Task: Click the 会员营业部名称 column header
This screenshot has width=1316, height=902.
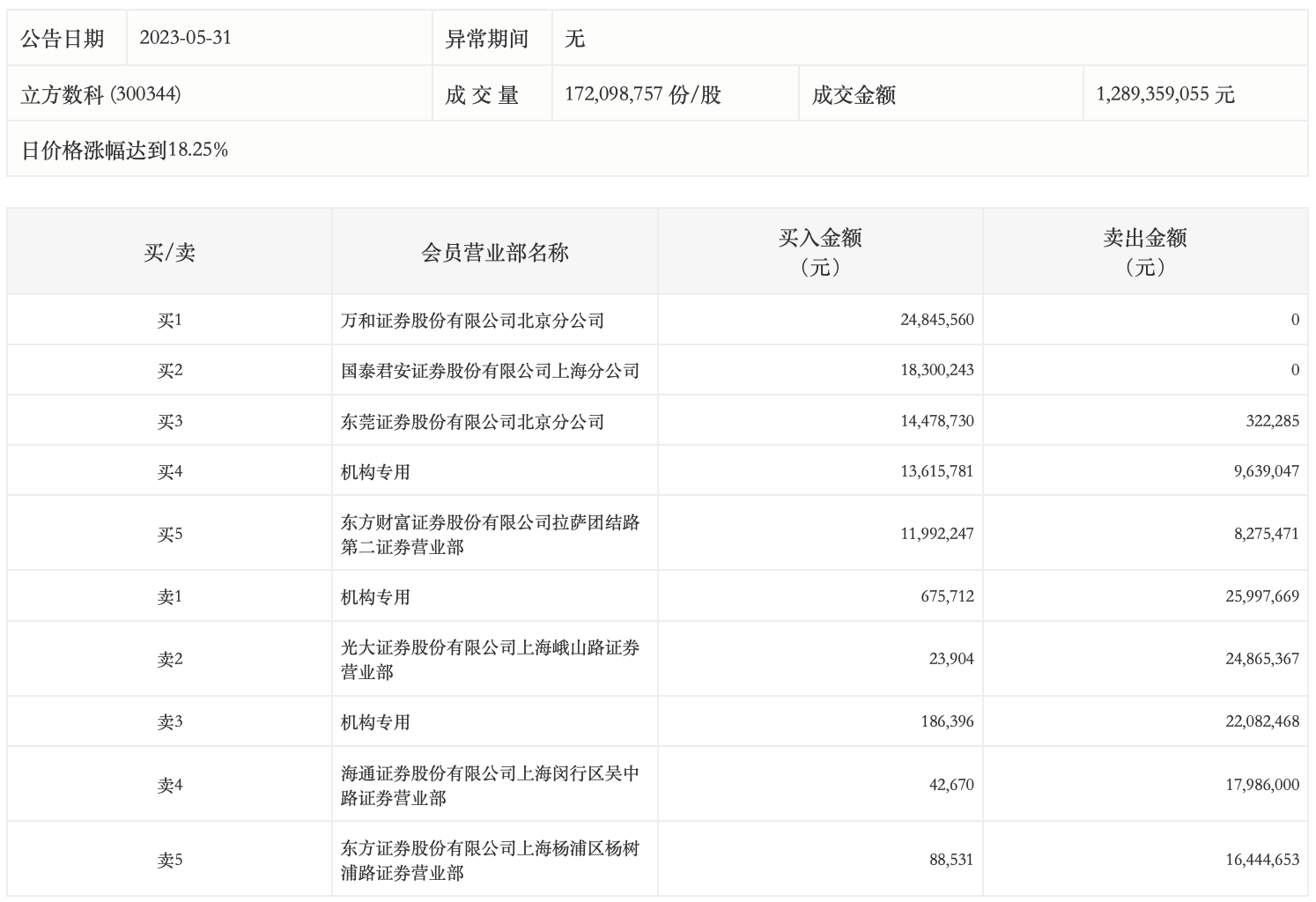Action: [x=495, y=253]
